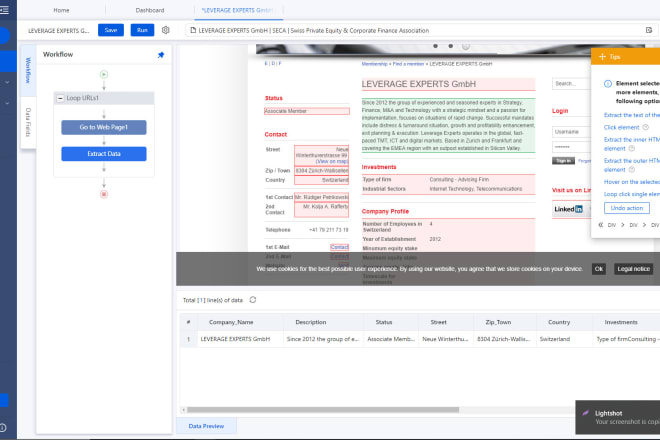Click chevron after first DIV in element path
The width and height of the screenshot is (660, 440).
[x=623, y=225]
